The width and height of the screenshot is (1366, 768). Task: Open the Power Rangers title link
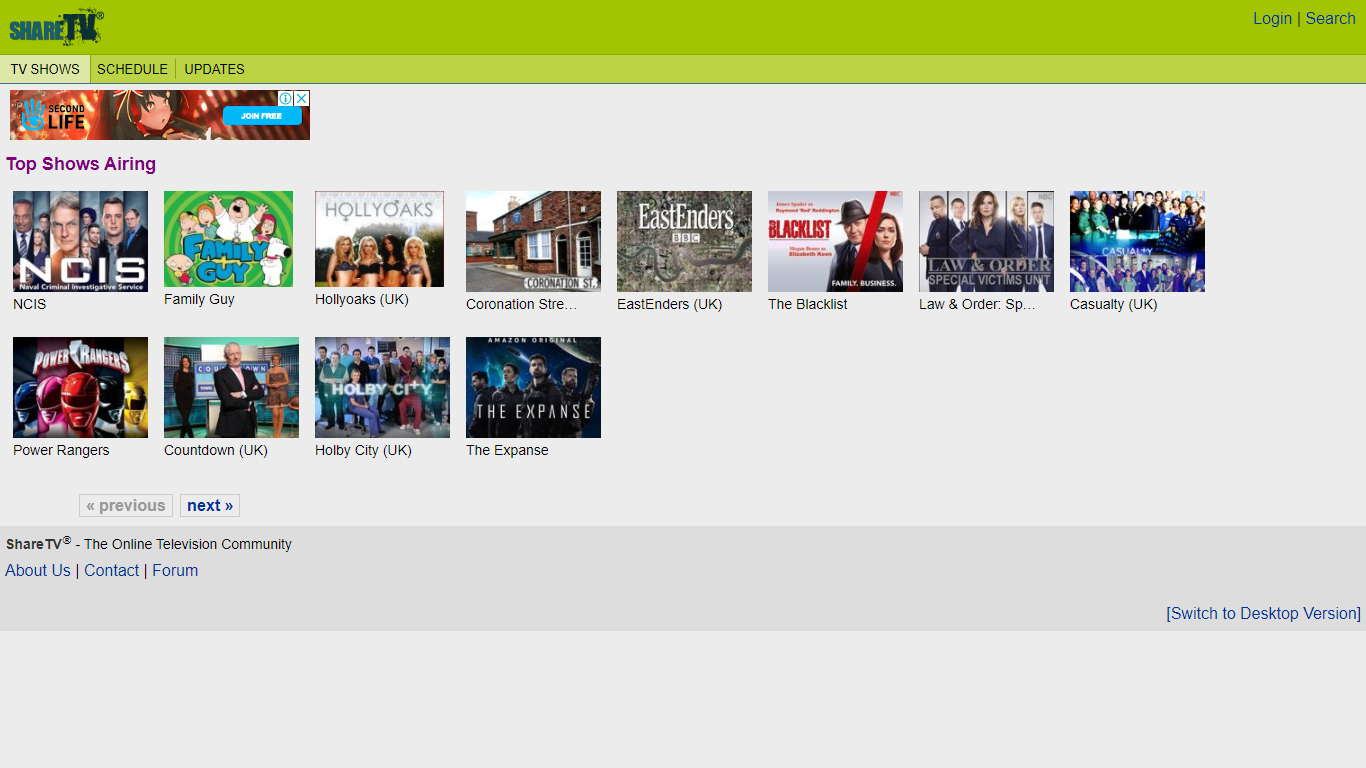pos(61,450)
